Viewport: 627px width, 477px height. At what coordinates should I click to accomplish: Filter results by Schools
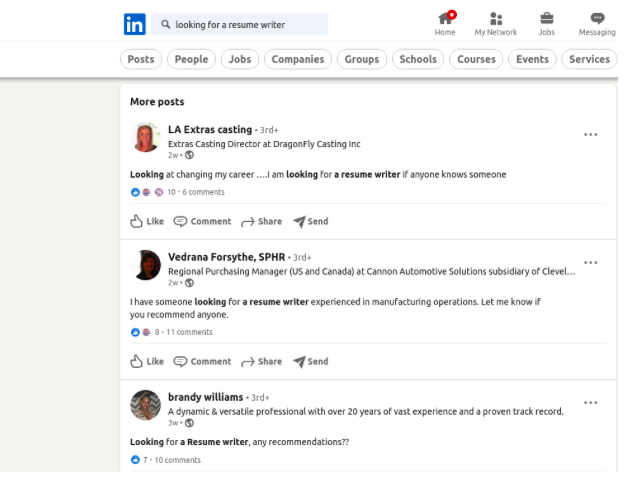pyautogui.click(x=418, y=59)
